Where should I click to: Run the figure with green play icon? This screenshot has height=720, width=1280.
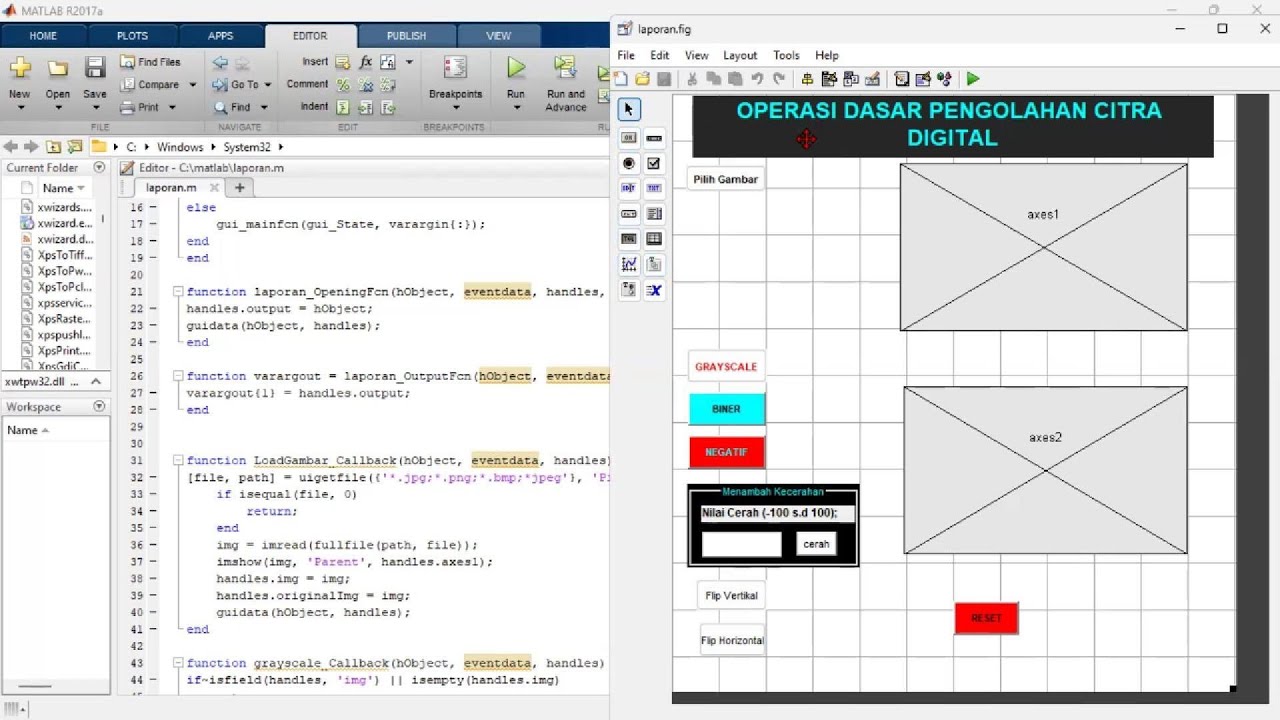coord(973,79)
